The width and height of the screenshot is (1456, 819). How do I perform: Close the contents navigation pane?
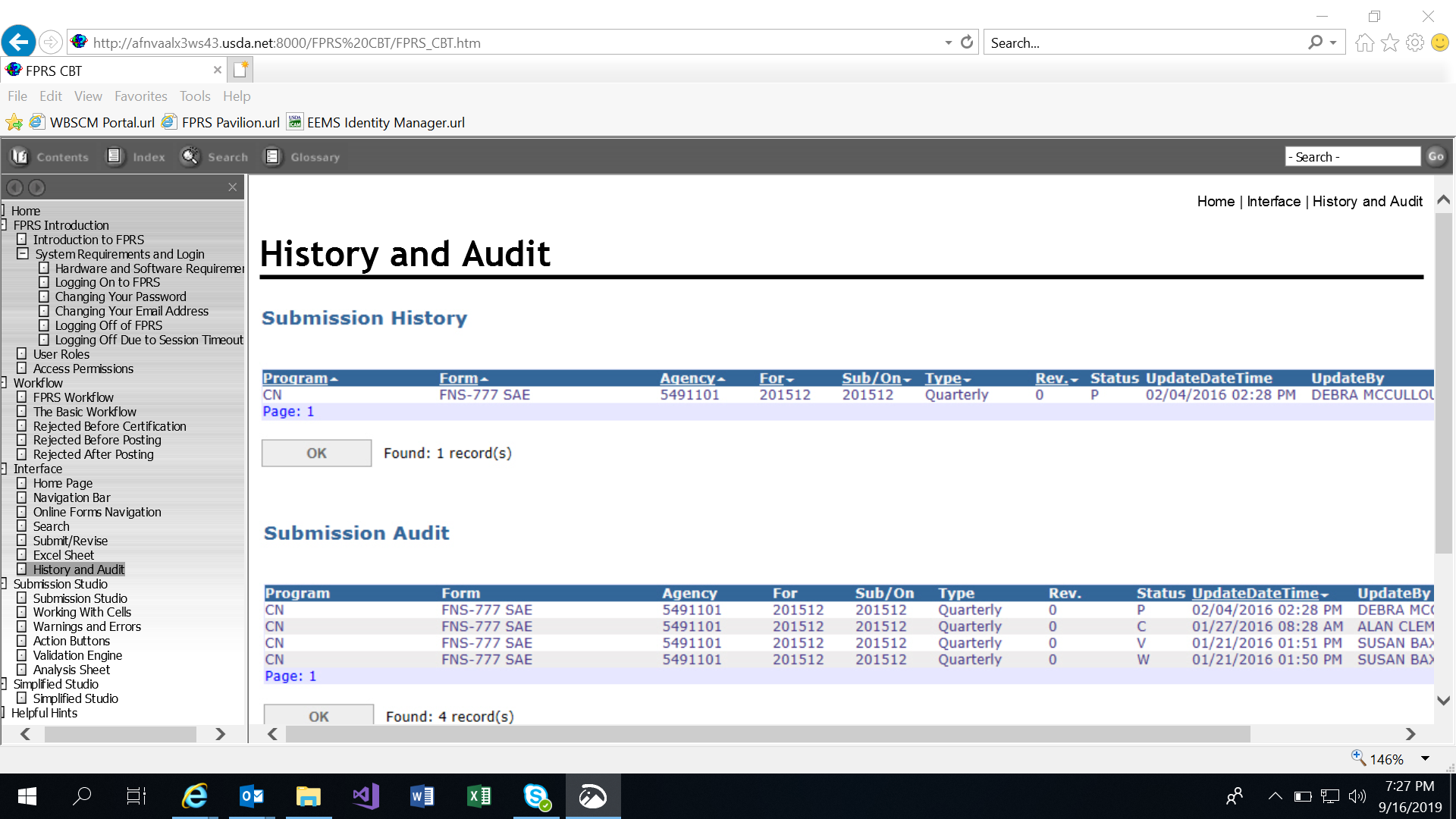(232, 187)
